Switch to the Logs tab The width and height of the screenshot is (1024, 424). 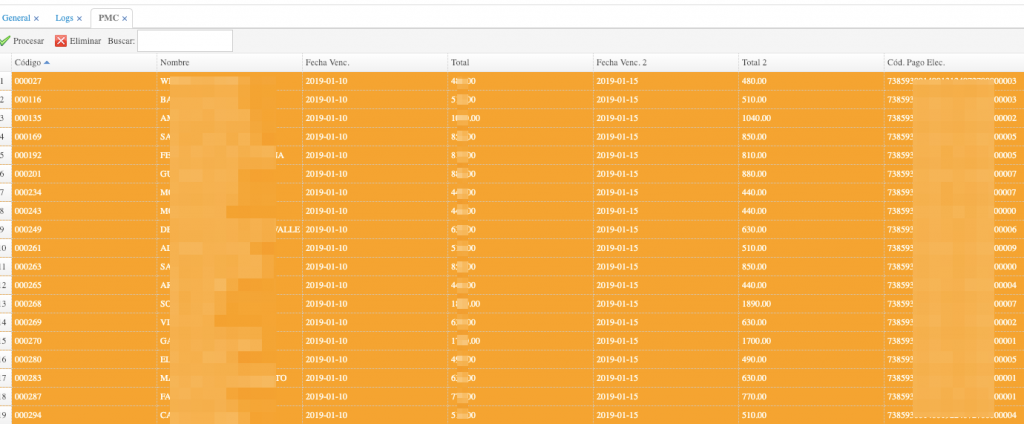[x=63, y=19]
